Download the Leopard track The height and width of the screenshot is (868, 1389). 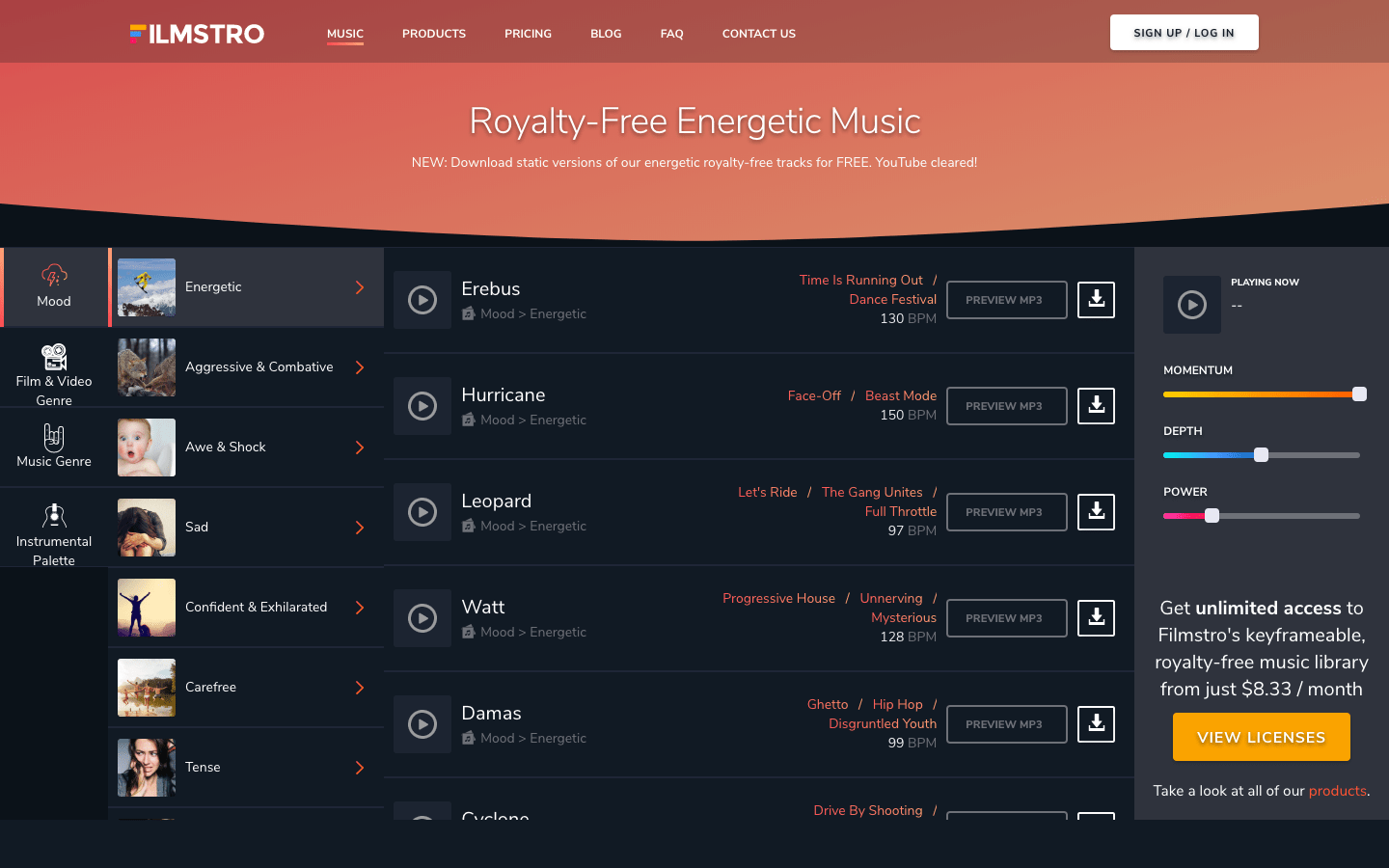(x=1096, y=512)
